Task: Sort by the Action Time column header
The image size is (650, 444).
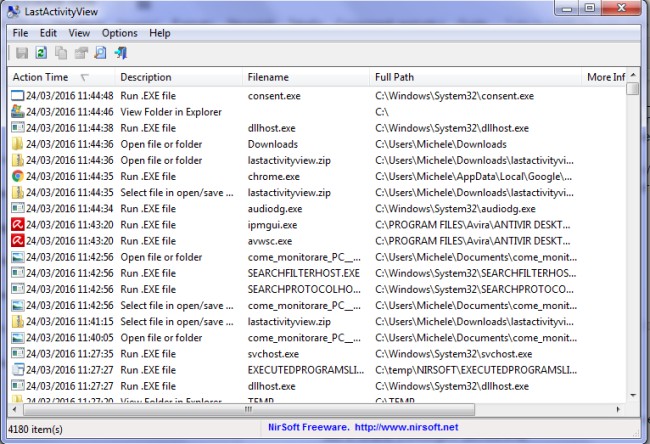Action: (61, 77)
